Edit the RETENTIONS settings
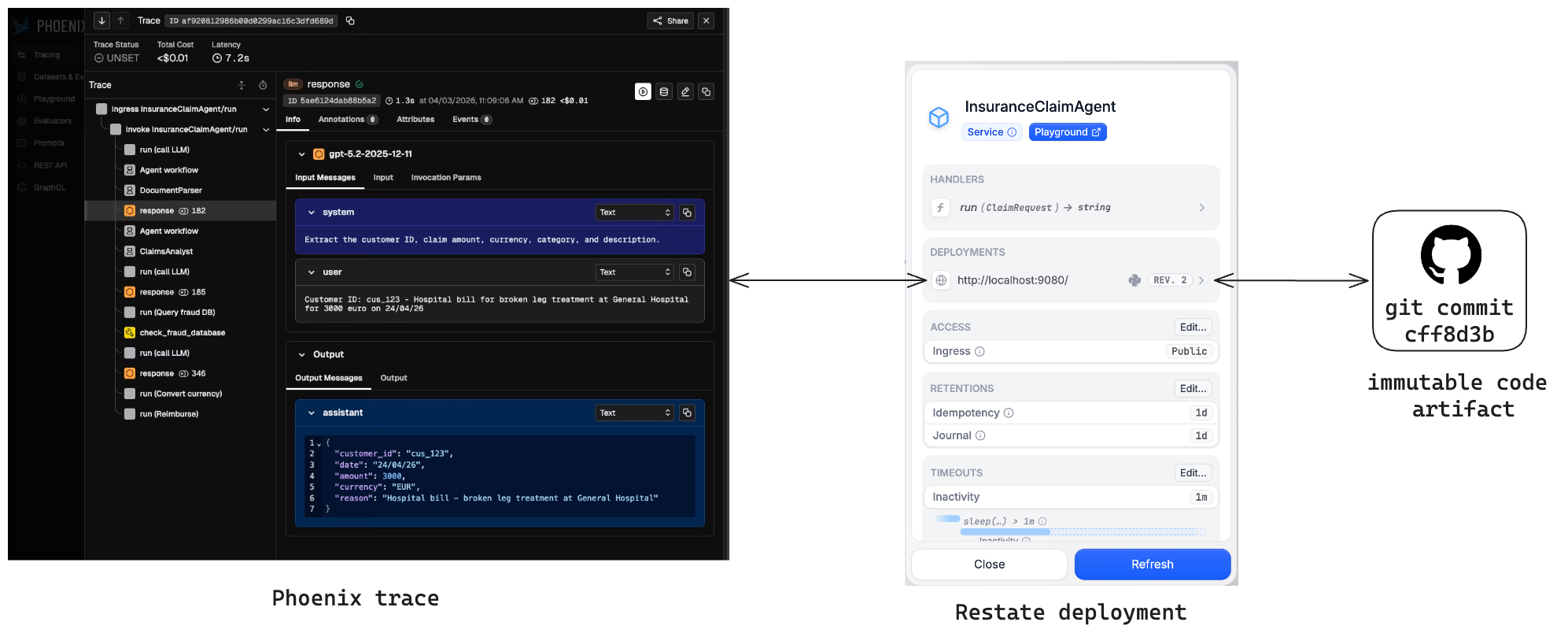Viewport: 1568px width, 633px height. (1193, 389)
